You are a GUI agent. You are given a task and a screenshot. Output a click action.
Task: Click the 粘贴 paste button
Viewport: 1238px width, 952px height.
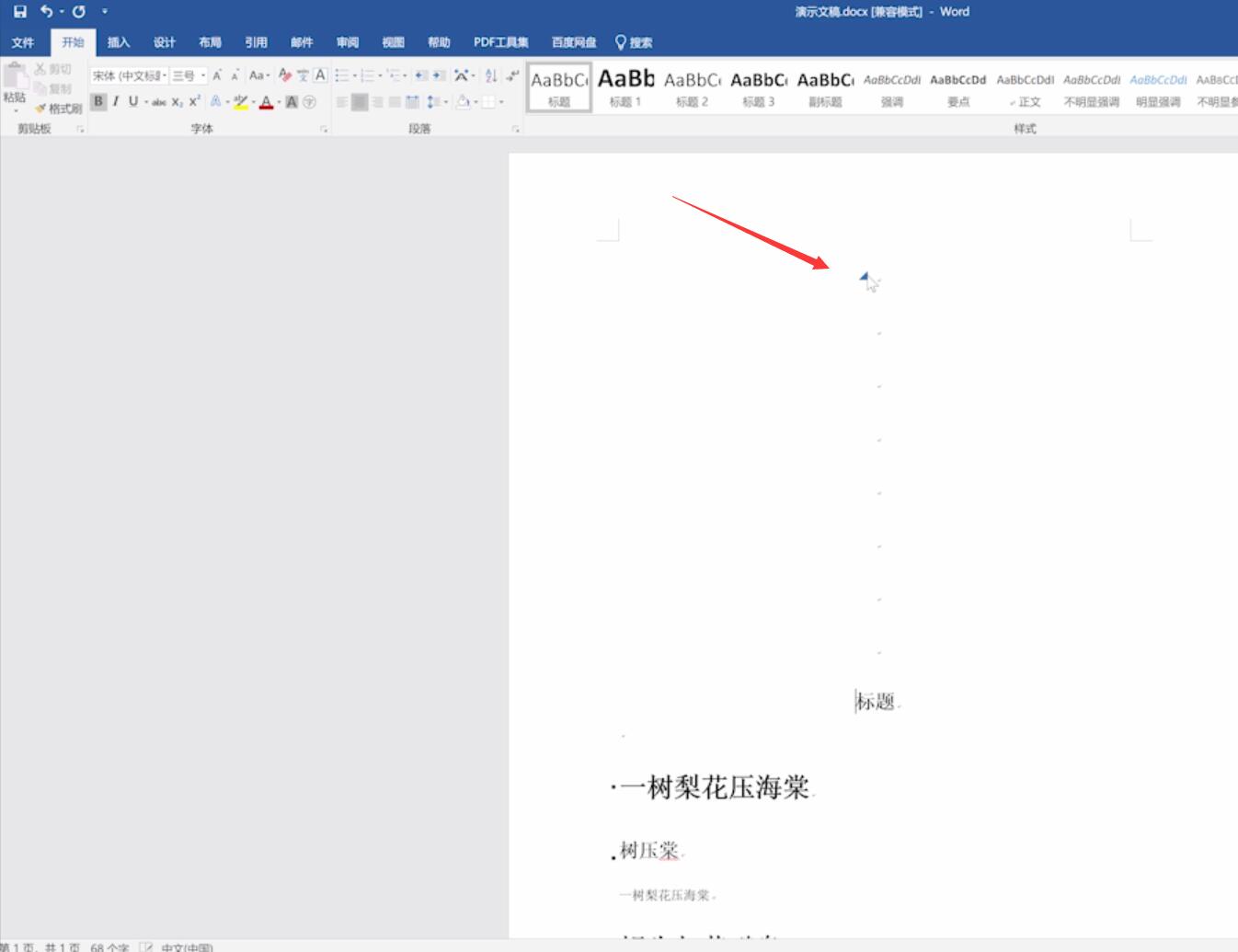pos(15,86)
